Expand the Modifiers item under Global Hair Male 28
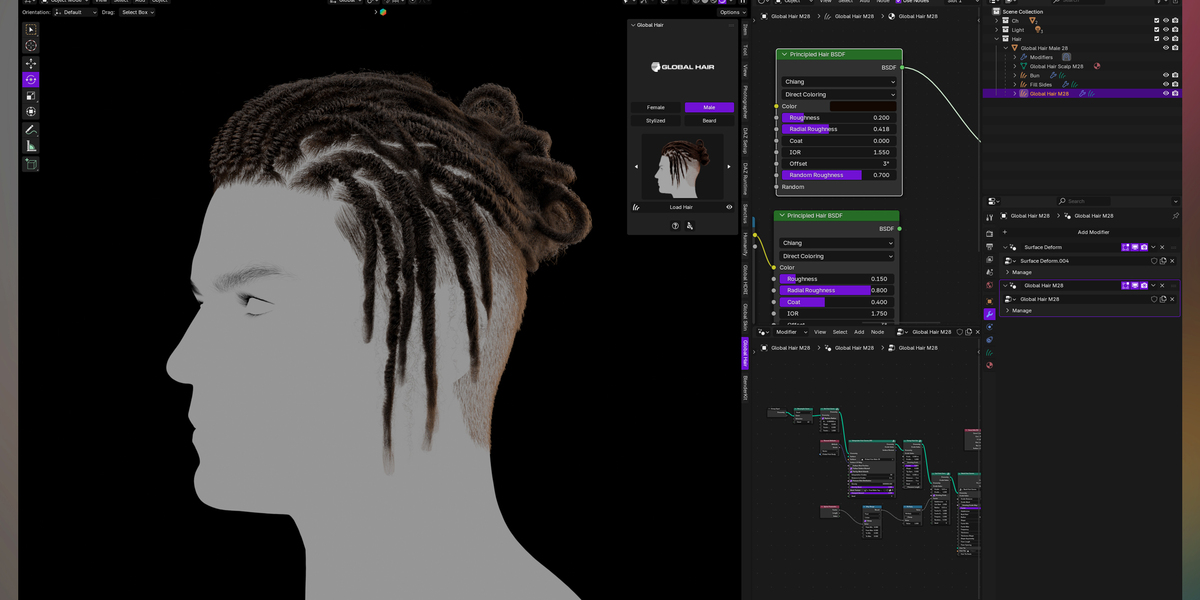 (x=1014, y=57)
